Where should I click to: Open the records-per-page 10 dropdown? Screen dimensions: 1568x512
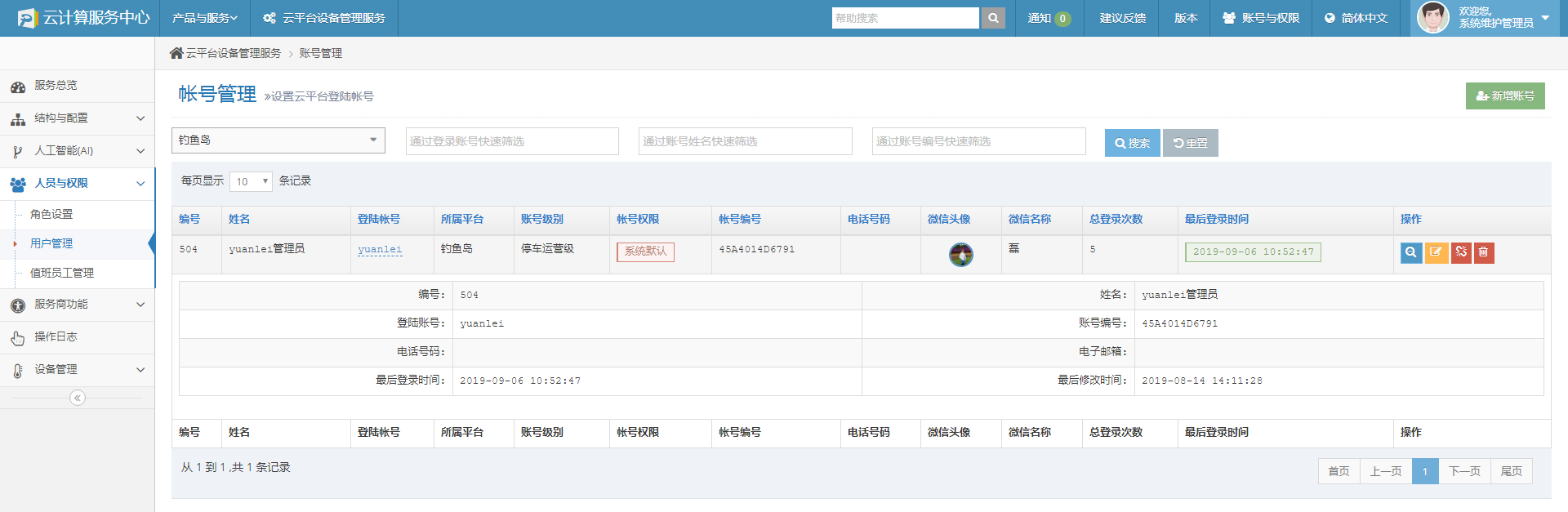point(252,181)
